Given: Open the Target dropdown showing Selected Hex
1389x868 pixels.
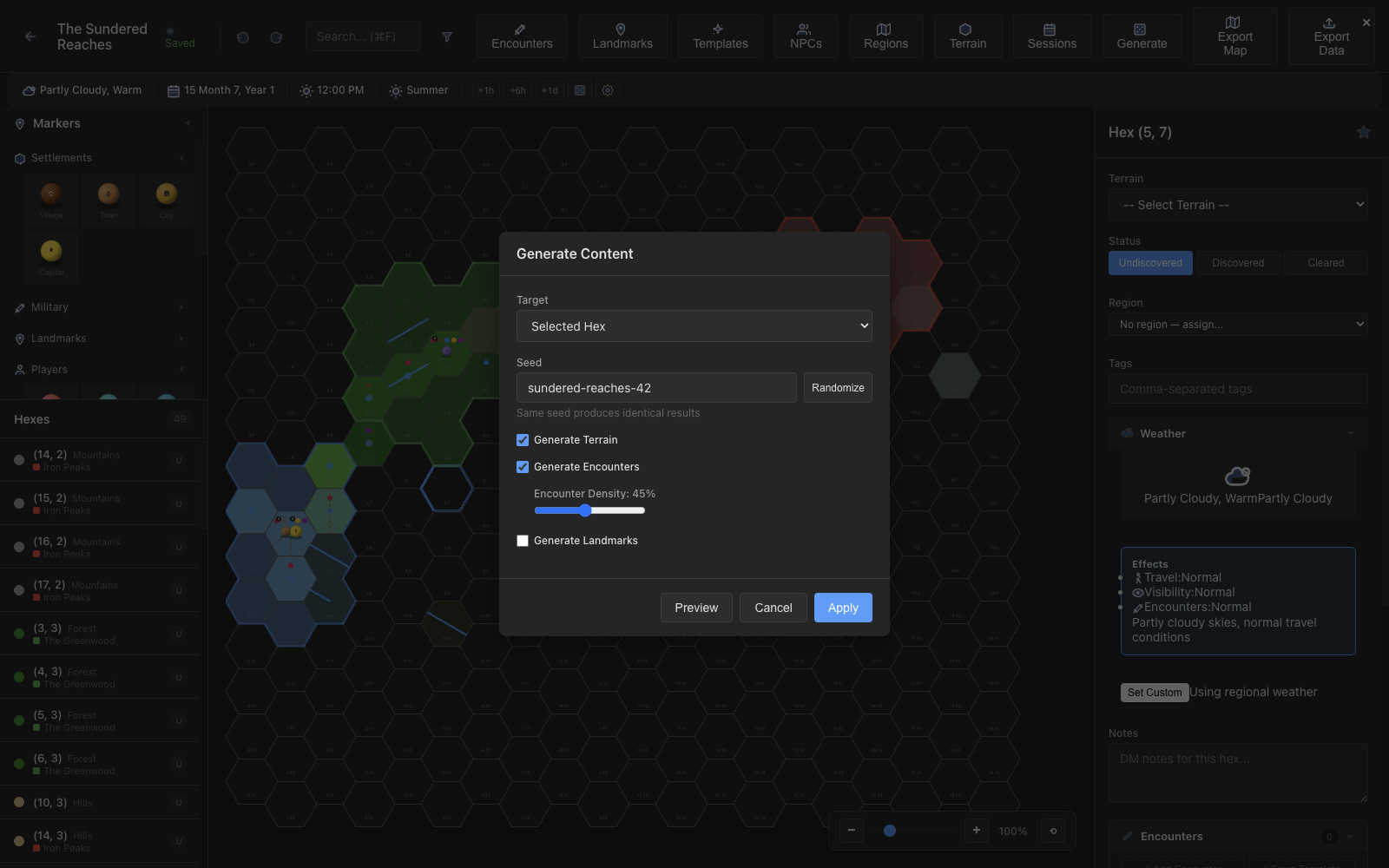Looking at the screenshot, I should tap(694, 326).
